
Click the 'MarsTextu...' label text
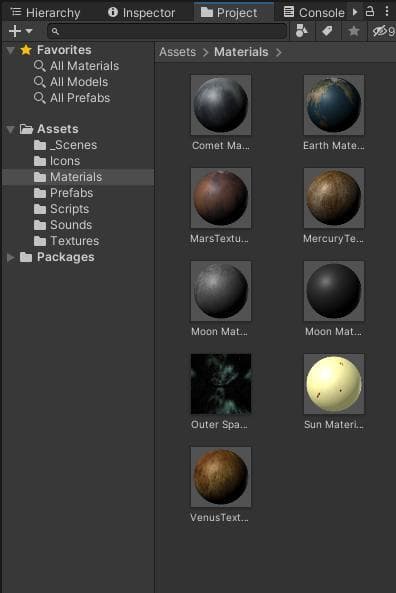(219, 239)
